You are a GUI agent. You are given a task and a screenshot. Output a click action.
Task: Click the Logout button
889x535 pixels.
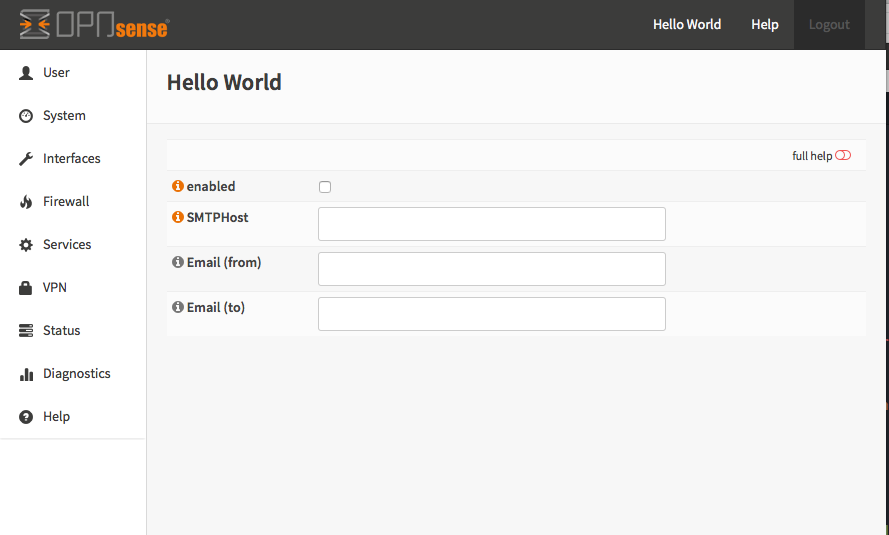829,25
